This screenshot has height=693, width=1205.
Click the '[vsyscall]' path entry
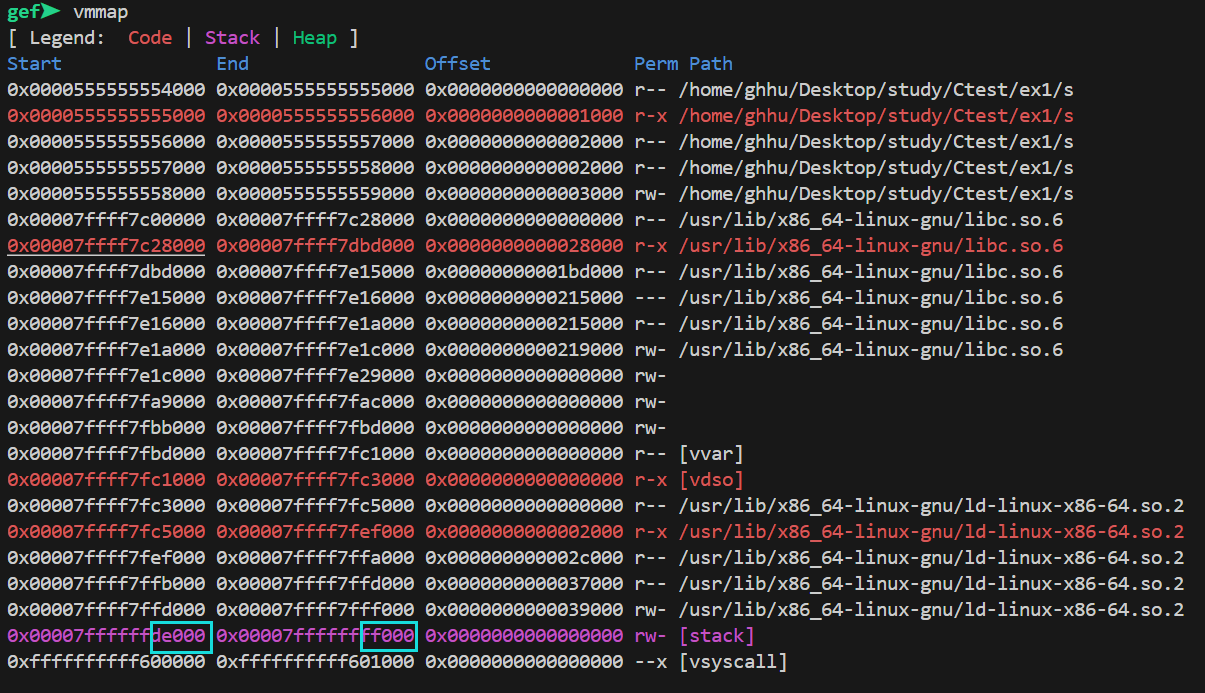733,662
